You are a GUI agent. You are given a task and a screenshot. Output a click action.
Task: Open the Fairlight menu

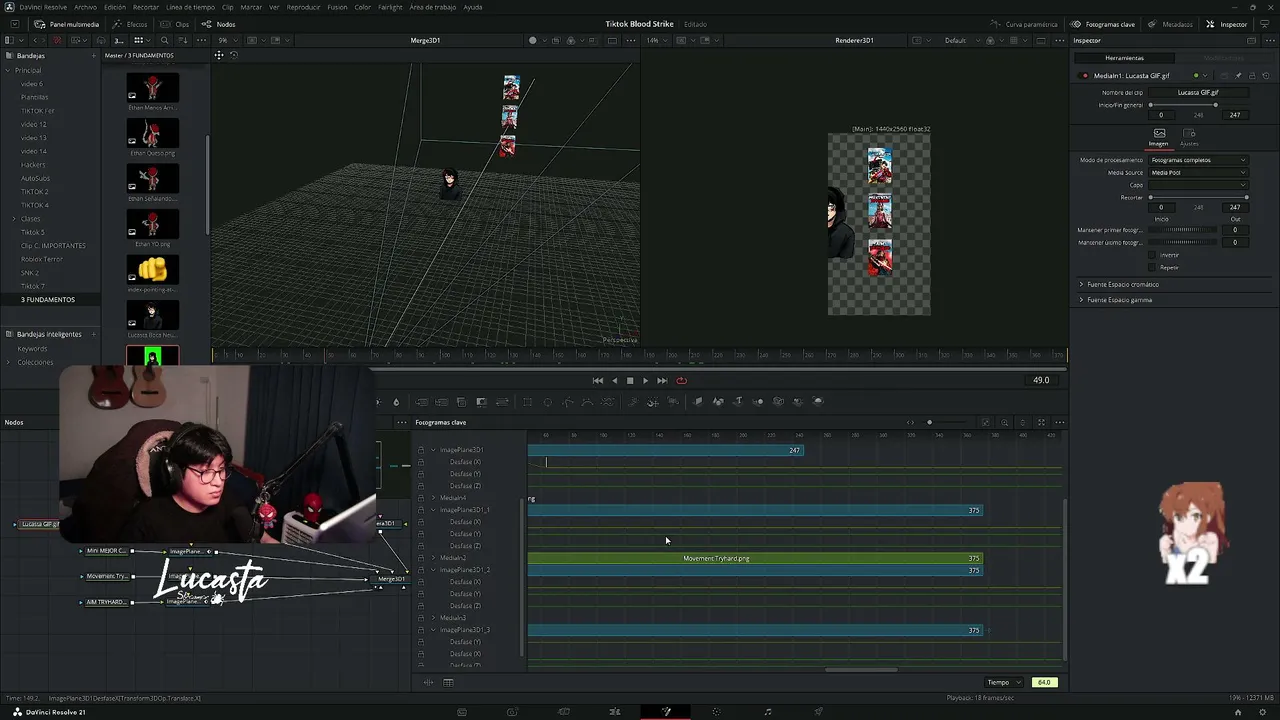coord(390,7)
